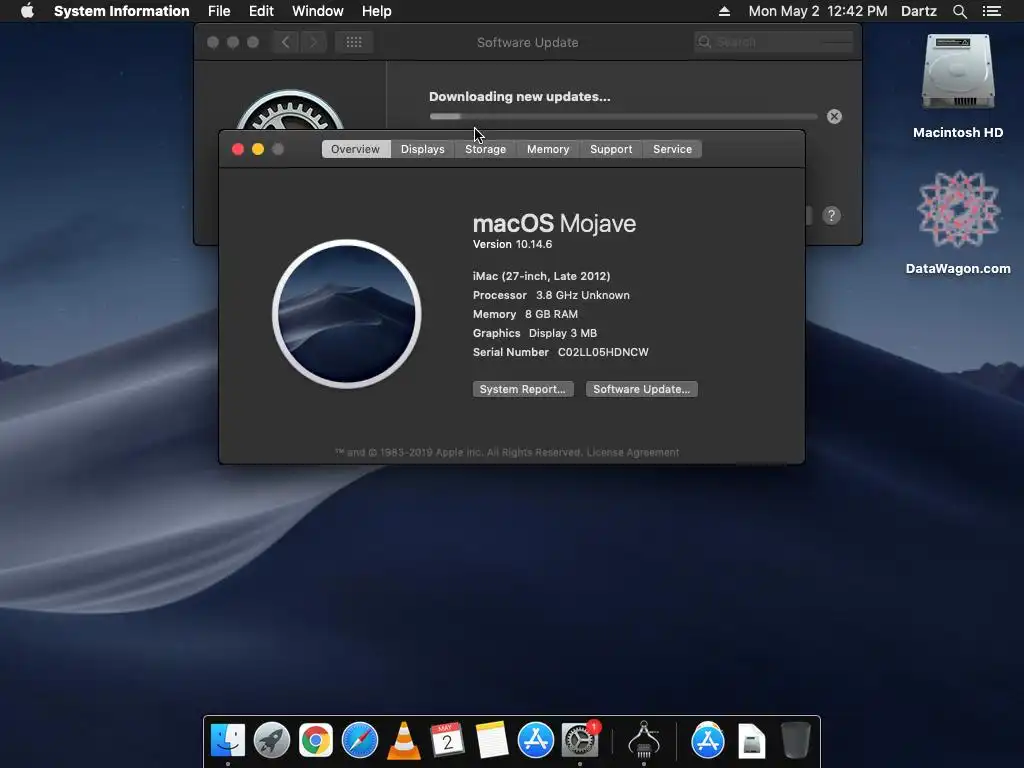Open Finder from the Dock
The height and width of the screenshot is (768, 1024).
(x=228, y=740)
